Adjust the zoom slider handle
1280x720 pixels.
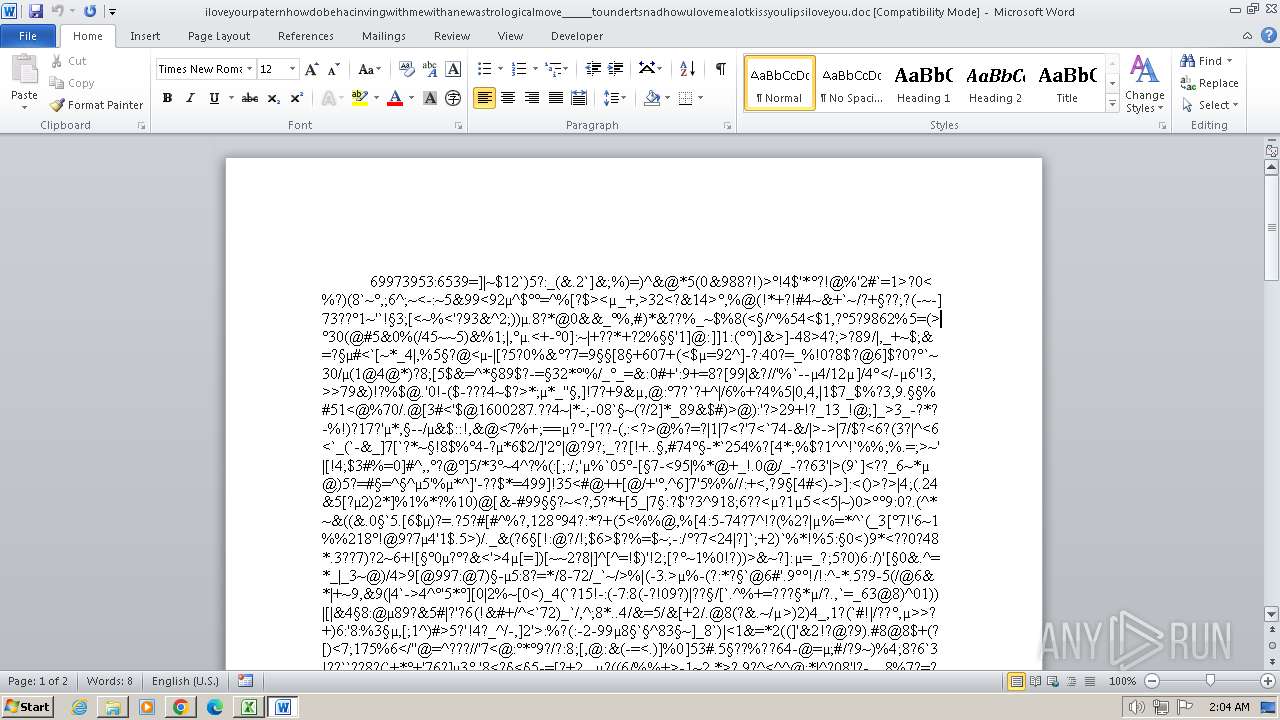point(1209,681)
